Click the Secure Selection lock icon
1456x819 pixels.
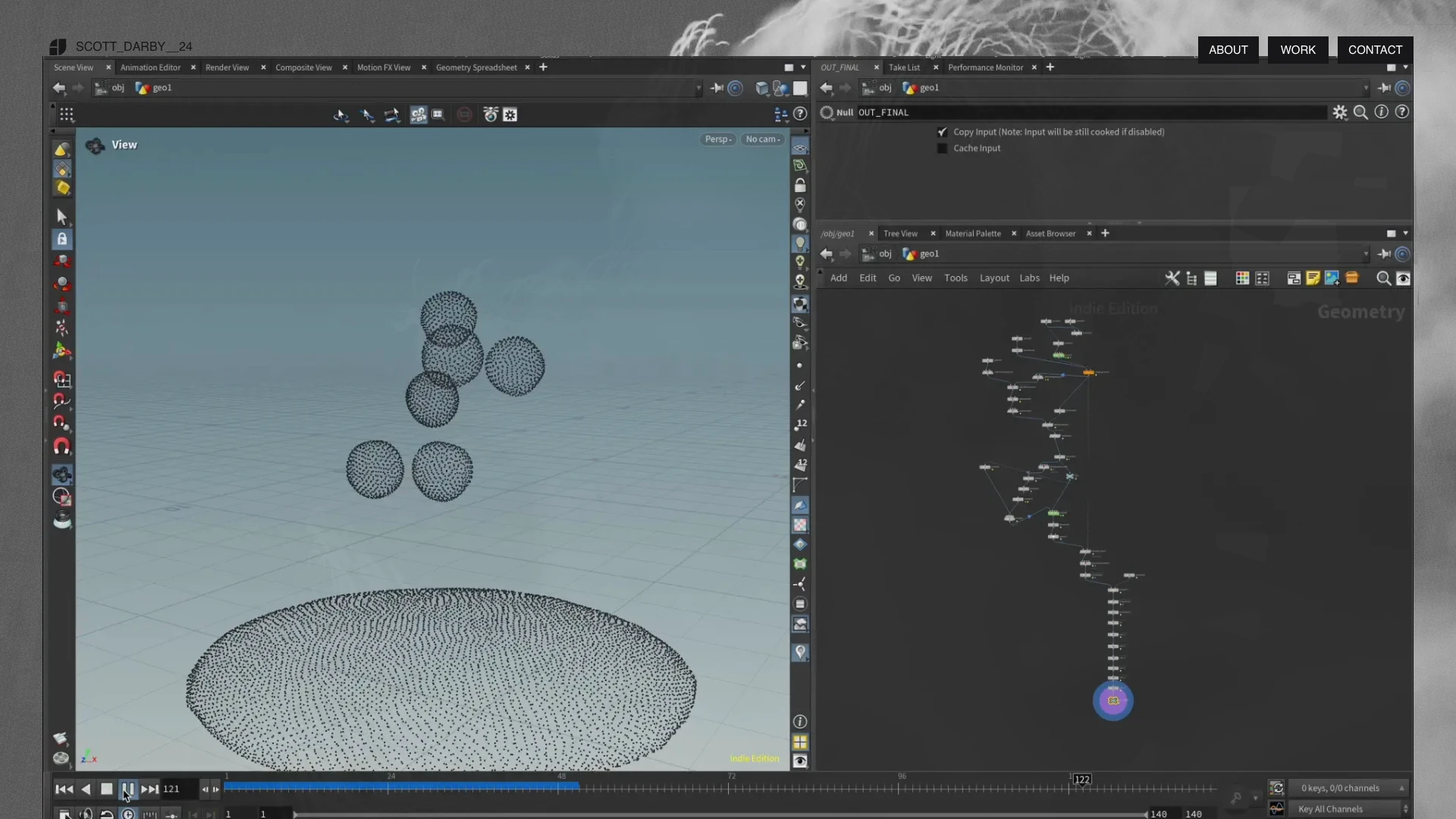point(62,240)
